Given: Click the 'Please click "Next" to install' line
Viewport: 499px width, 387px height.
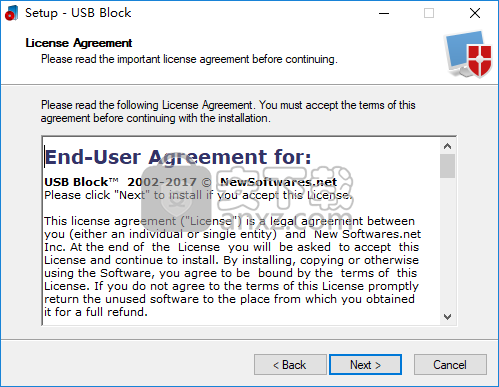Looking at the screenshot, I should coord(198,195).
